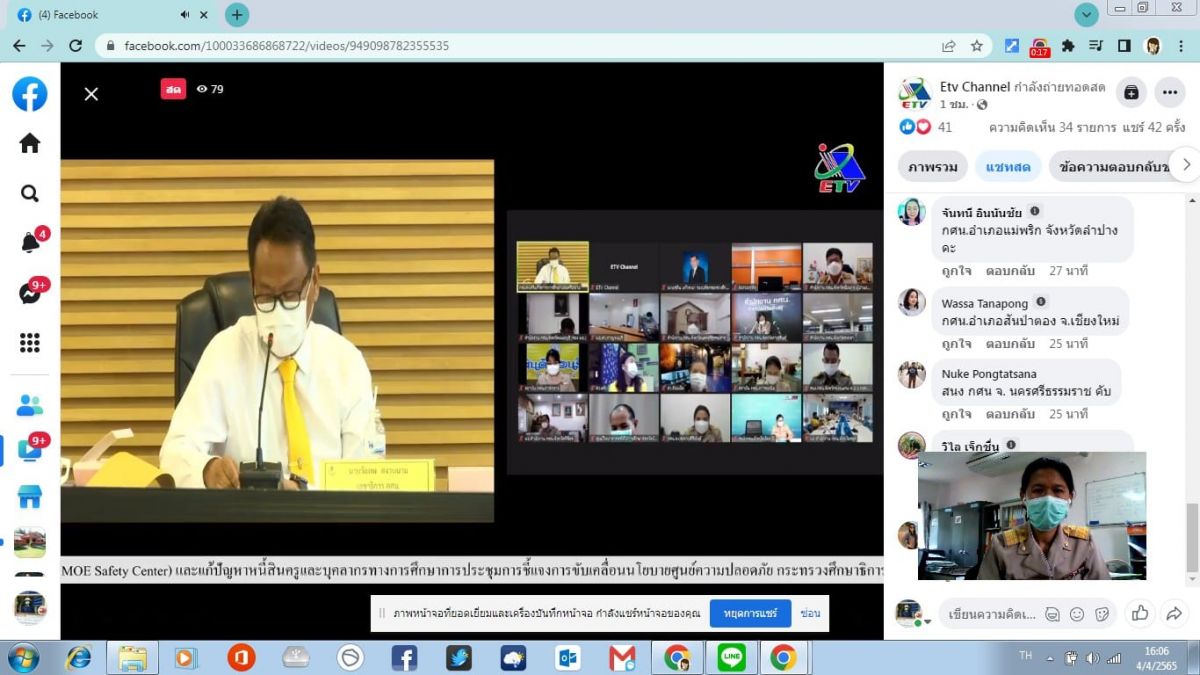
Task: Open the Messenger icon in sidebar
Action: pyautogui.click(x=30, y=294)
